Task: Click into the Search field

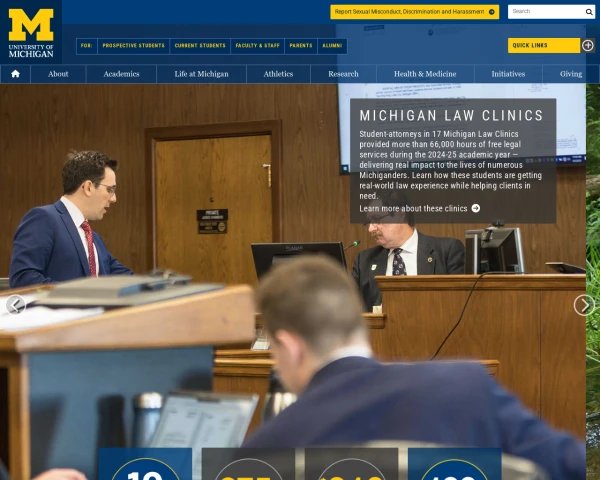Action: coord(546,12)
